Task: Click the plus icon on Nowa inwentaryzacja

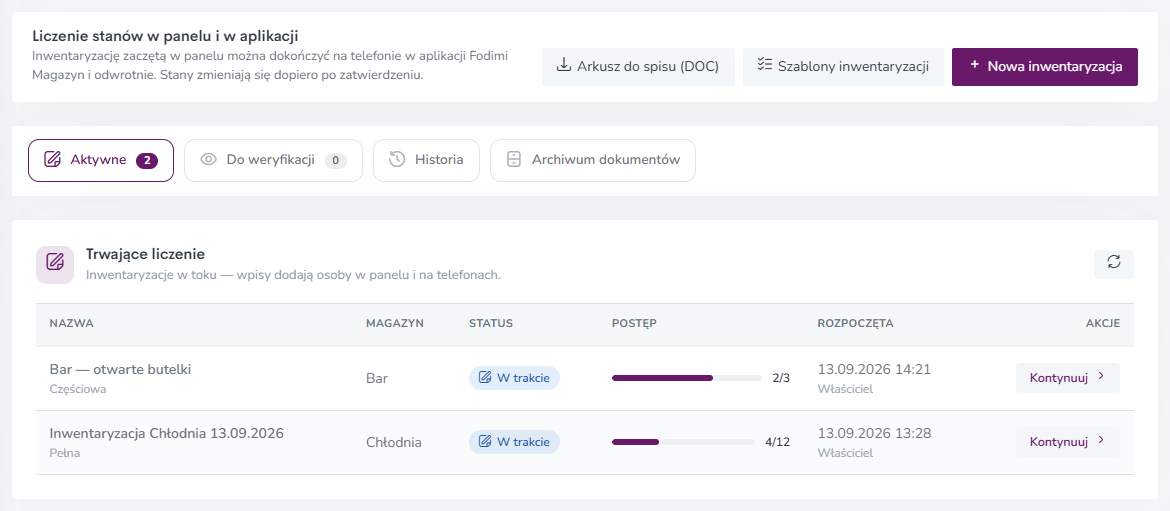Action: 974,66
